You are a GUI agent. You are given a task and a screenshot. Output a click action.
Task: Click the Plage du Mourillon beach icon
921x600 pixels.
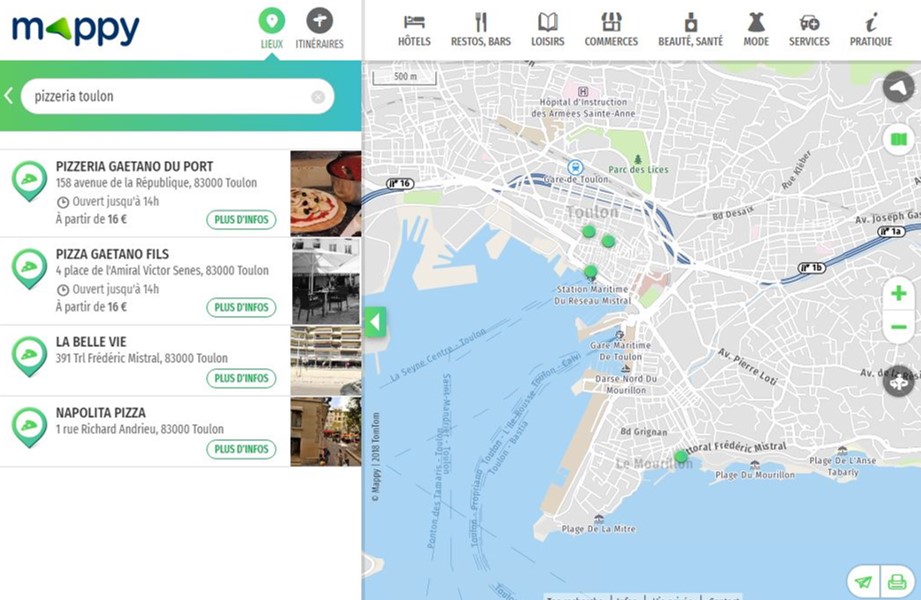click(x=755, y=465)
